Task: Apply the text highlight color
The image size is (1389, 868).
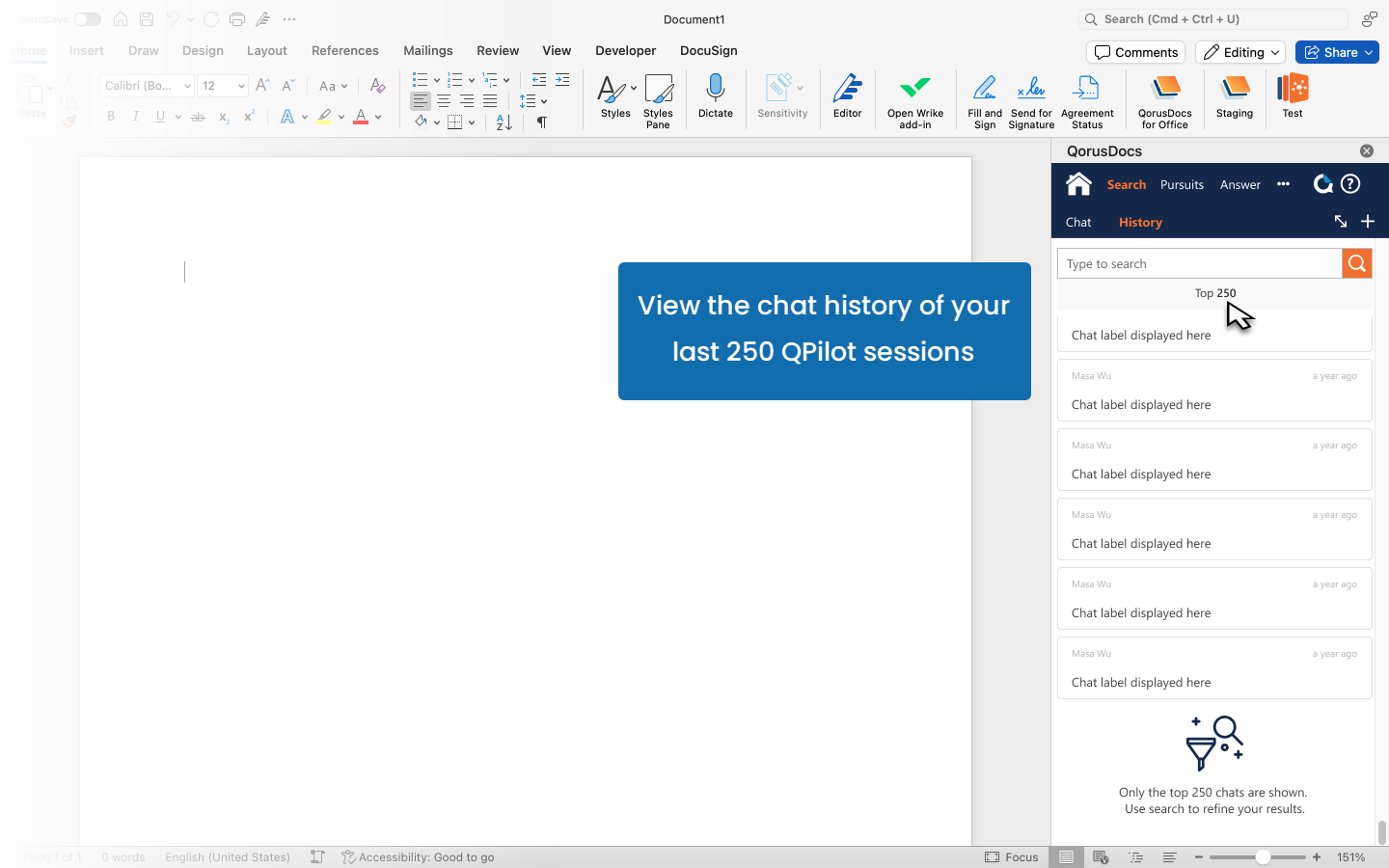Action: (x=324, y=117)
